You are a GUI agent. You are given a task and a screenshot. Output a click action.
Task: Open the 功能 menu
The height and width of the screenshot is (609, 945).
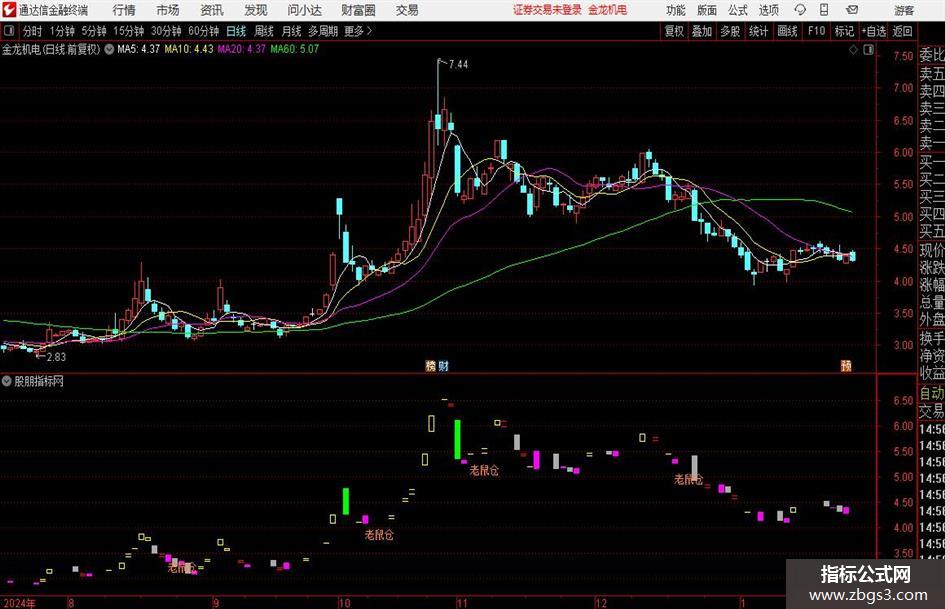click(x=676, y=10)
